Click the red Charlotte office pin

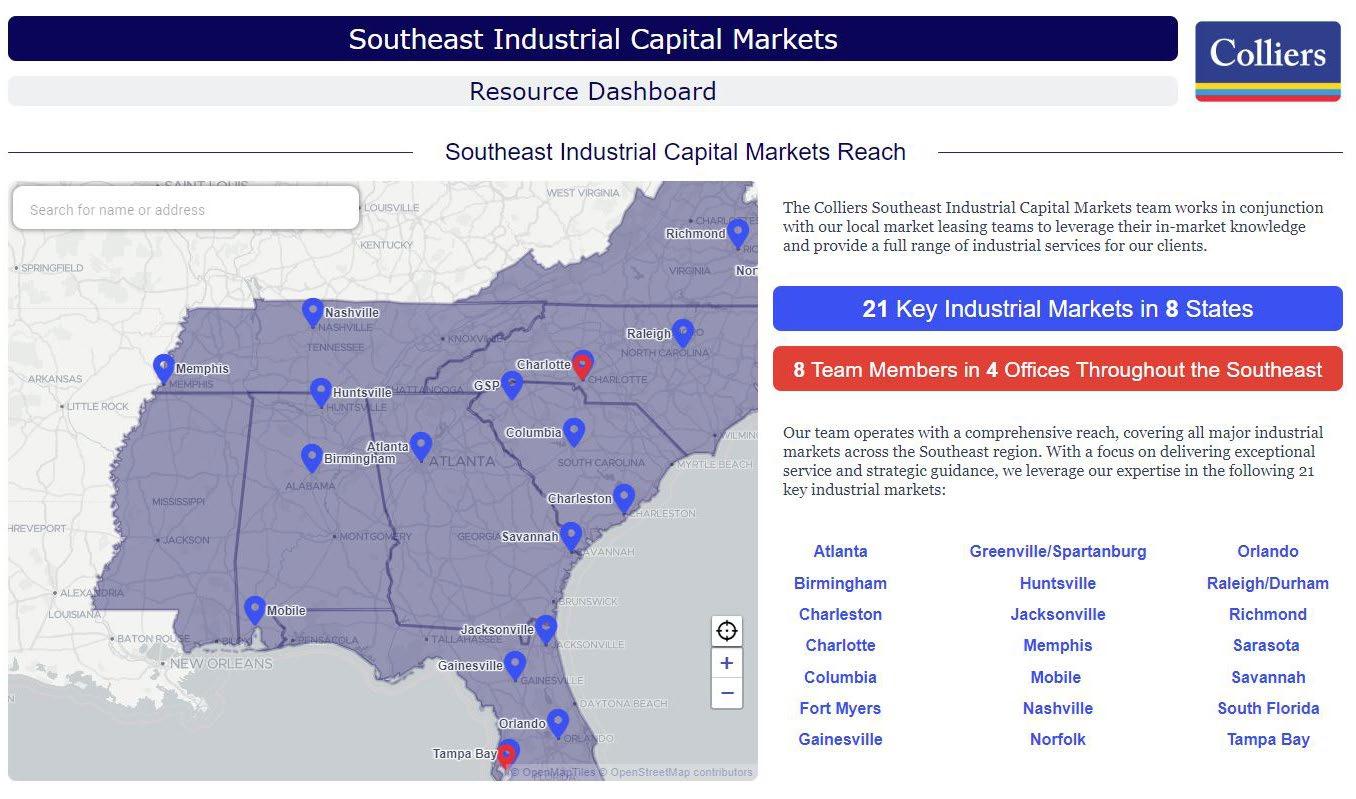pyautogui.click(x=582, y=365)
